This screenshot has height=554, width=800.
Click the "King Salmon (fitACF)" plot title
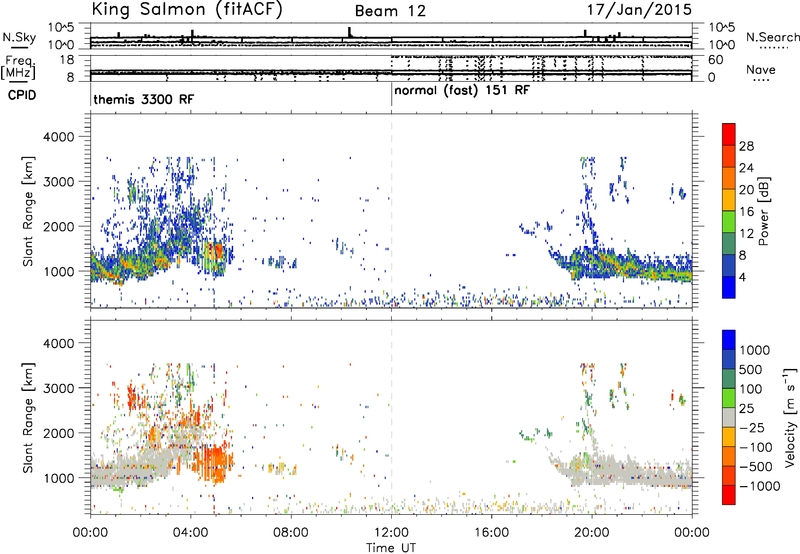pos(187,10)
